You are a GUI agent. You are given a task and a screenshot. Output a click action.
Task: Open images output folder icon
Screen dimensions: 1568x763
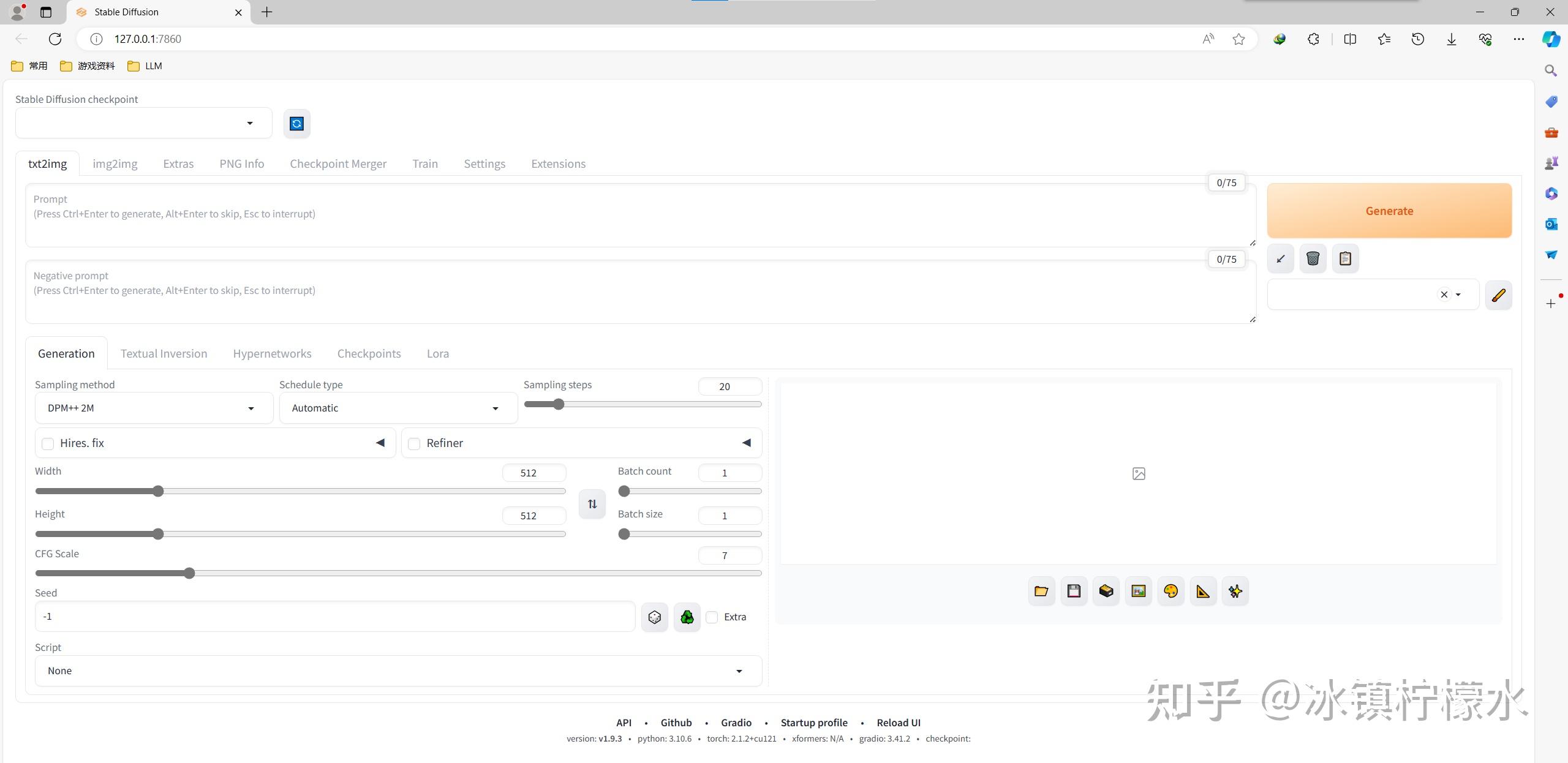(x=1041, y=591)
